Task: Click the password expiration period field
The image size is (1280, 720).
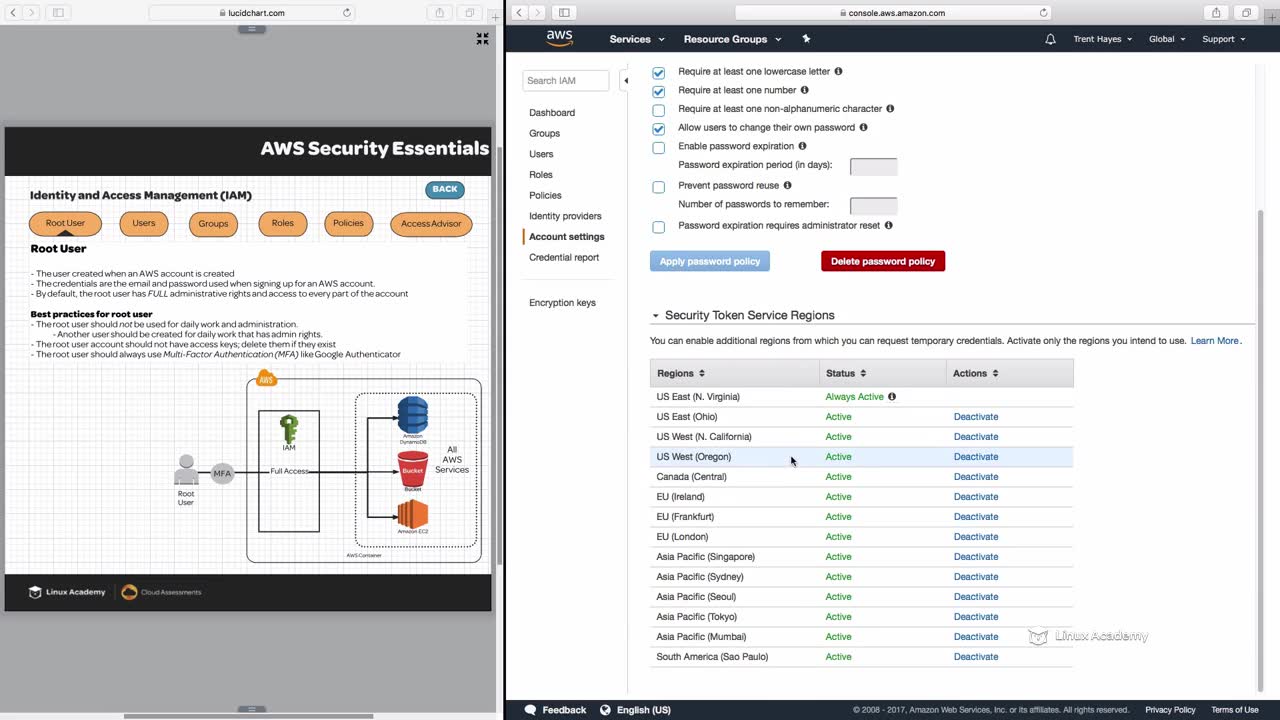Action: tap(873, 166)
